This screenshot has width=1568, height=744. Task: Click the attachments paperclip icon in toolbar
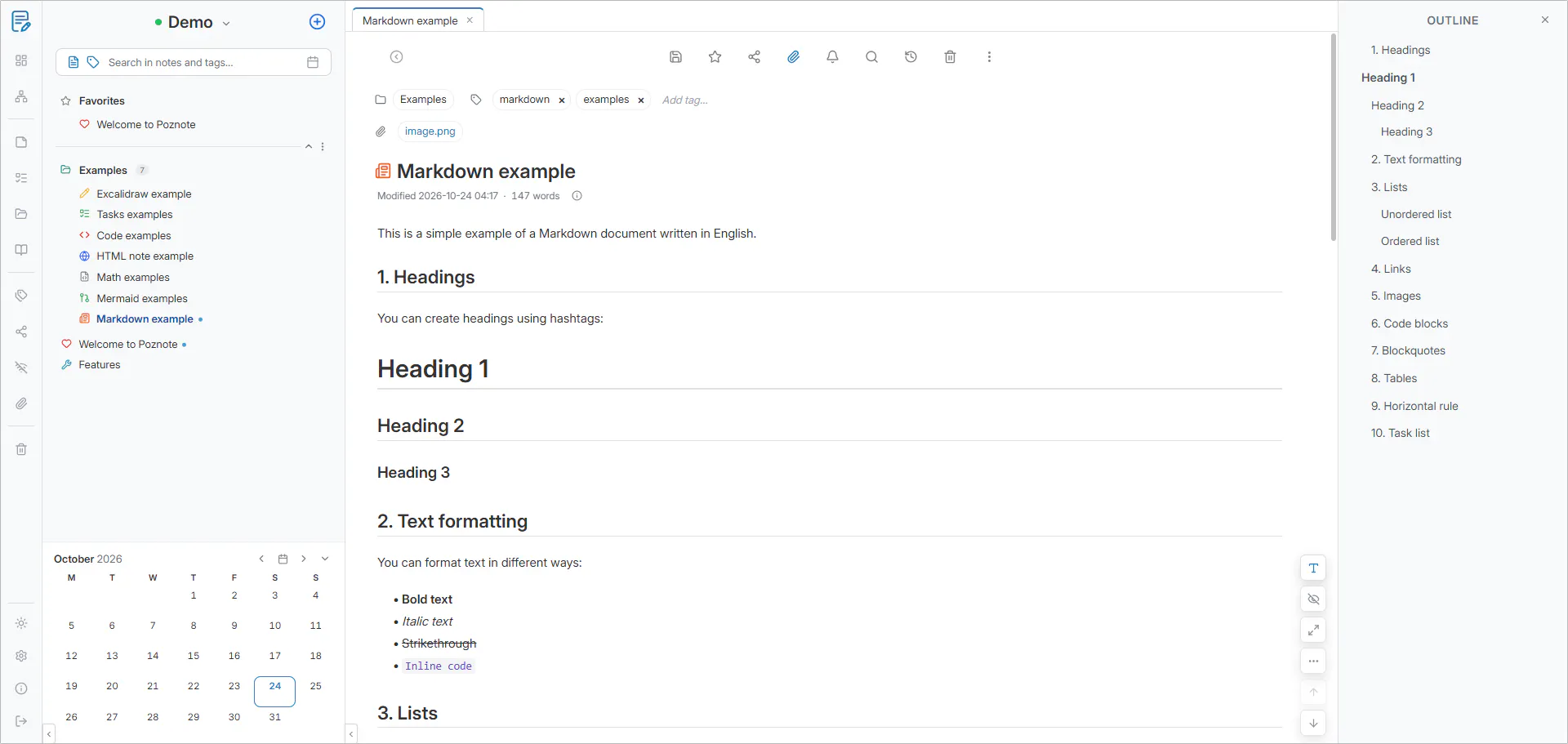pyautogui.click(x=793, y=57)
